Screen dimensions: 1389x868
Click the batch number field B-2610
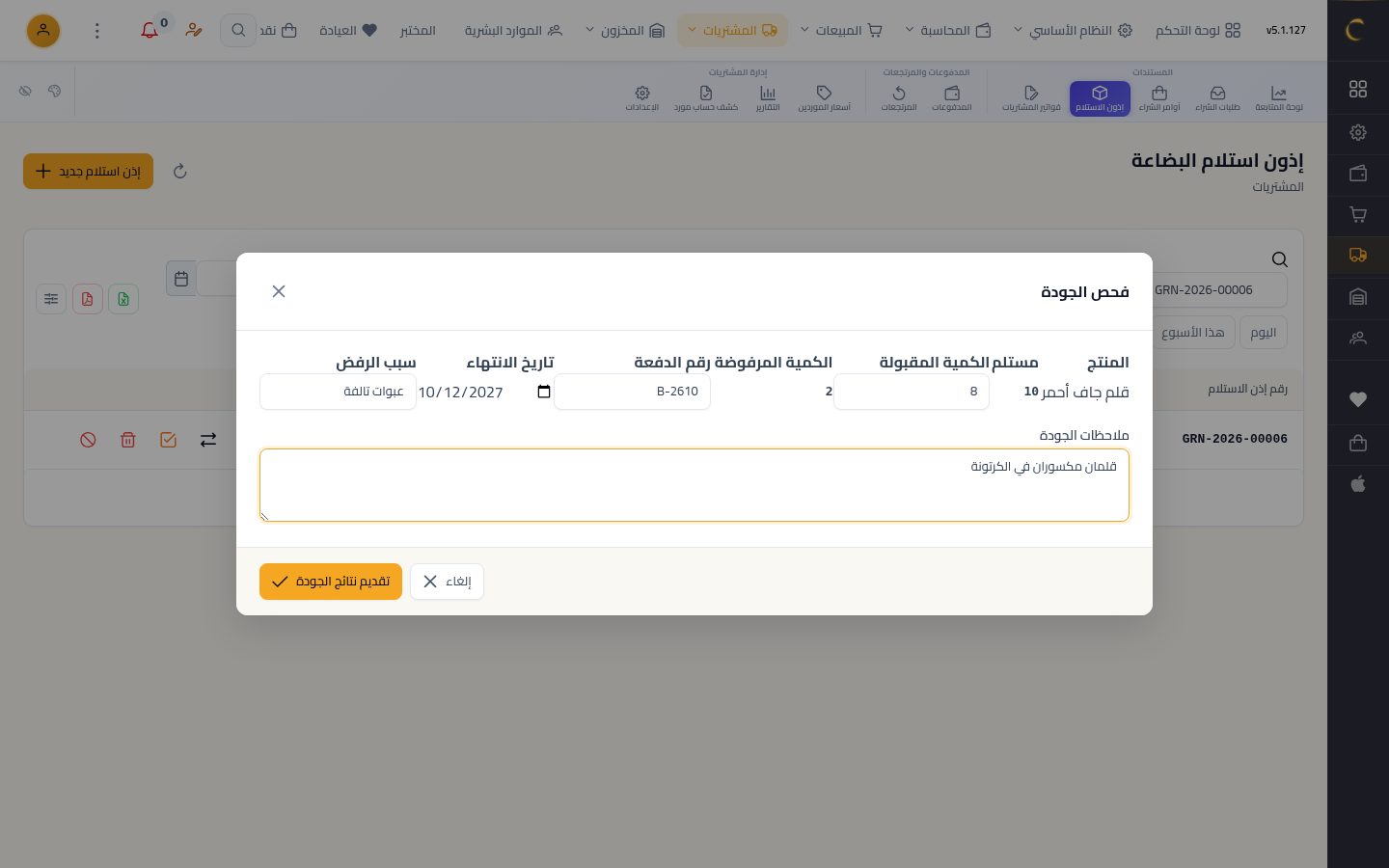pos(632,392)
